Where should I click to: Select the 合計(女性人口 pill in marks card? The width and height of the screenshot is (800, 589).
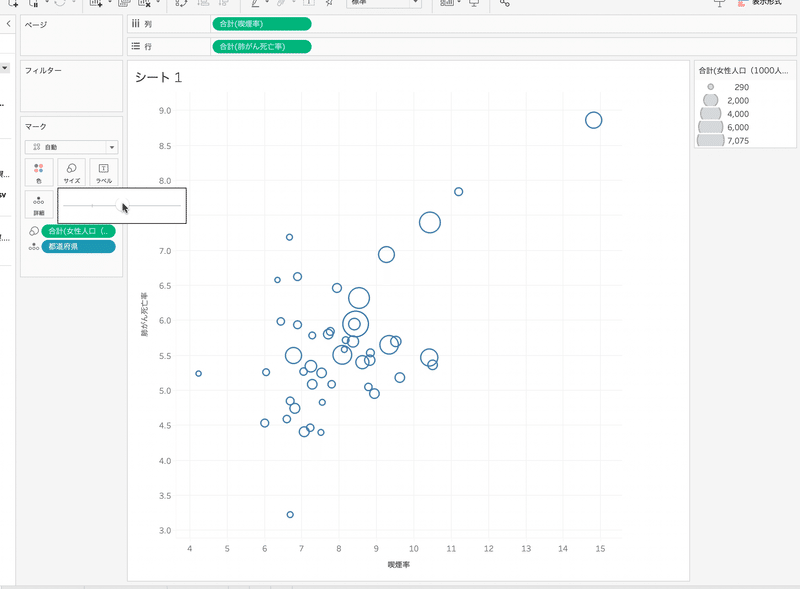click(78, 231)
